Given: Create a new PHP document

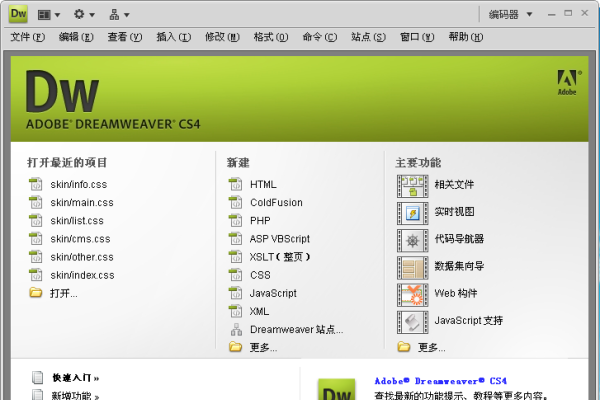Looking at the screenshot, I should click(260, 221).
